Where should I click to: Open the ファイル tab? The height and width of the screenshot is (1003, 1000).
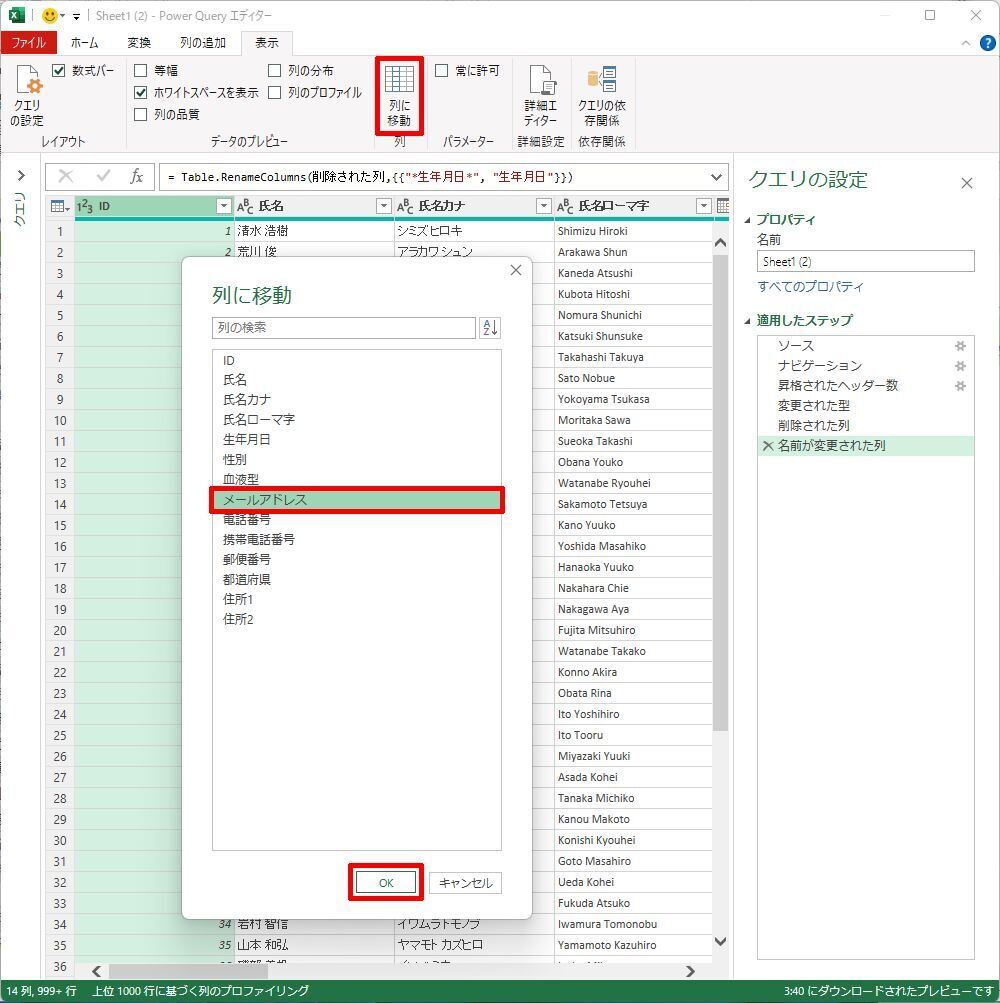coord(28,43)
